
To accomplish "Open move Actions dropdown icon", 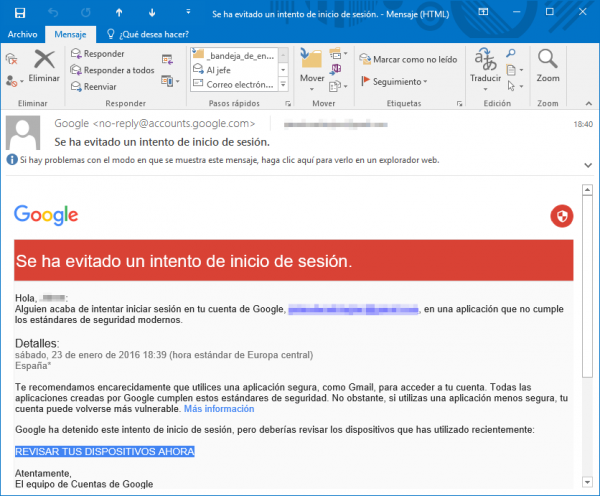I will click(x=338, y=86).
